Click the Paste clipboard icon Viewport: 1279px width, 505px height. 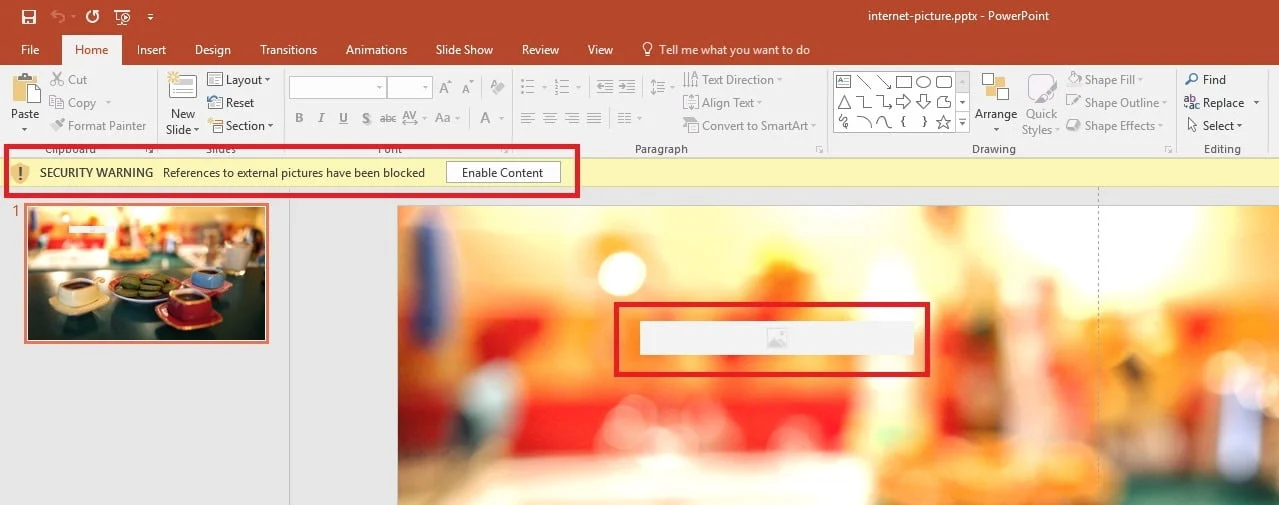tap(25, 90)
